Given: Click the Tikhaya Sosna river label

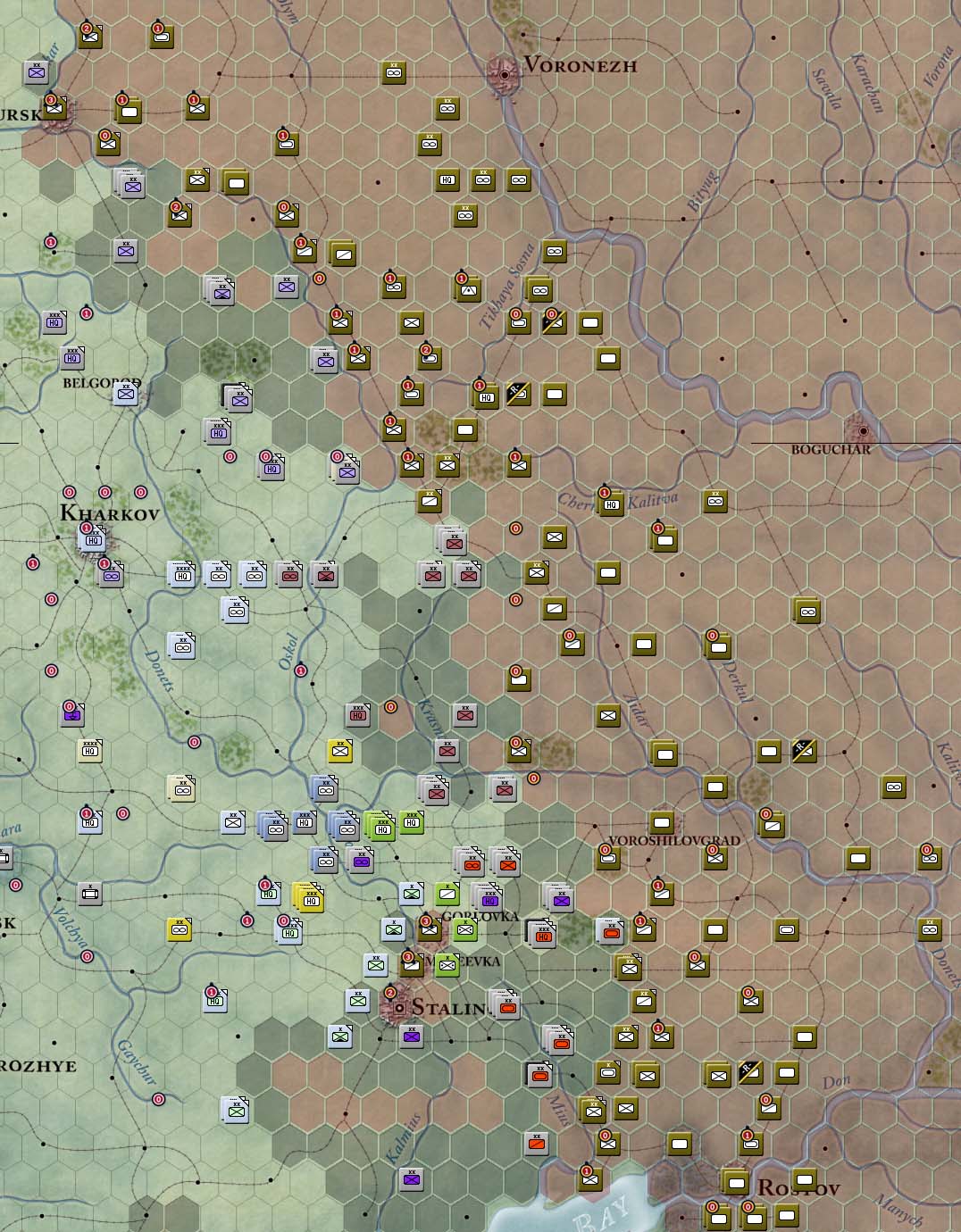Looking at the screenshot, I should coord(507,285).
